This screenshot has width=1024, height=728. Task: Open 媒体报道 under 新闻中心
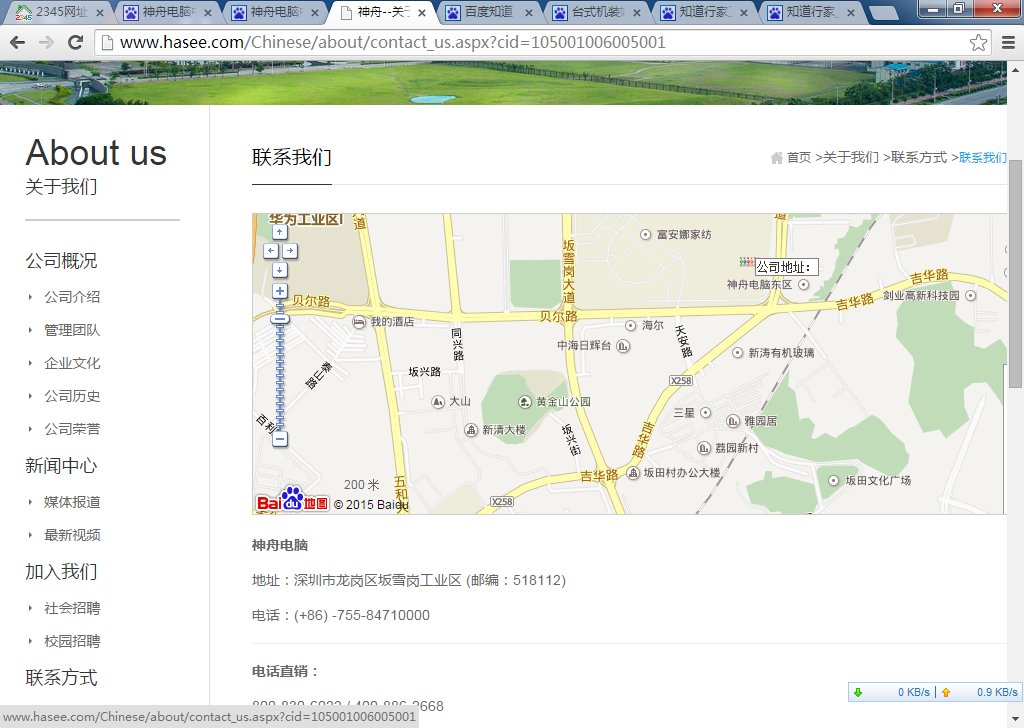pos(72,502)
